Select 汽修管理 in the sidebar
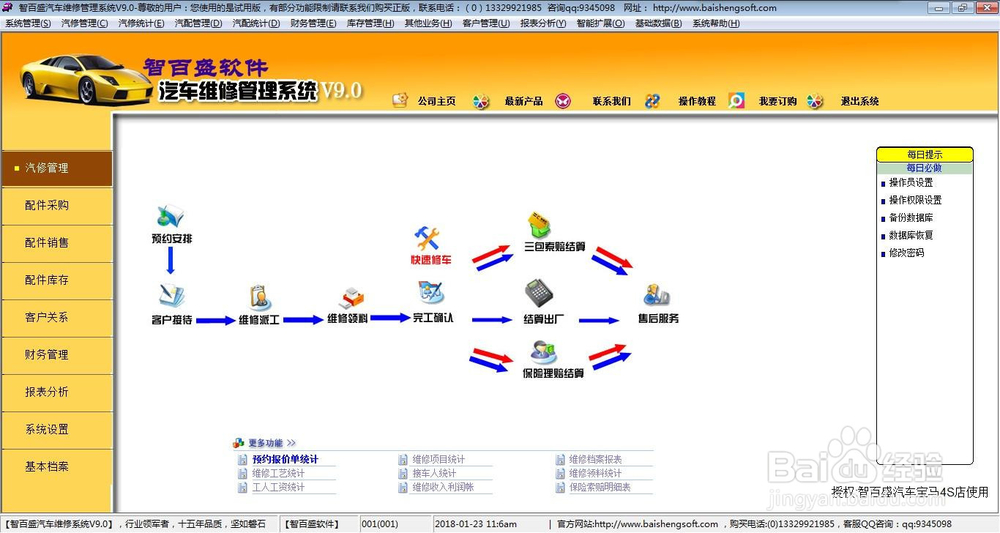Screen dimensions: 1000x533 pos(57,168)
